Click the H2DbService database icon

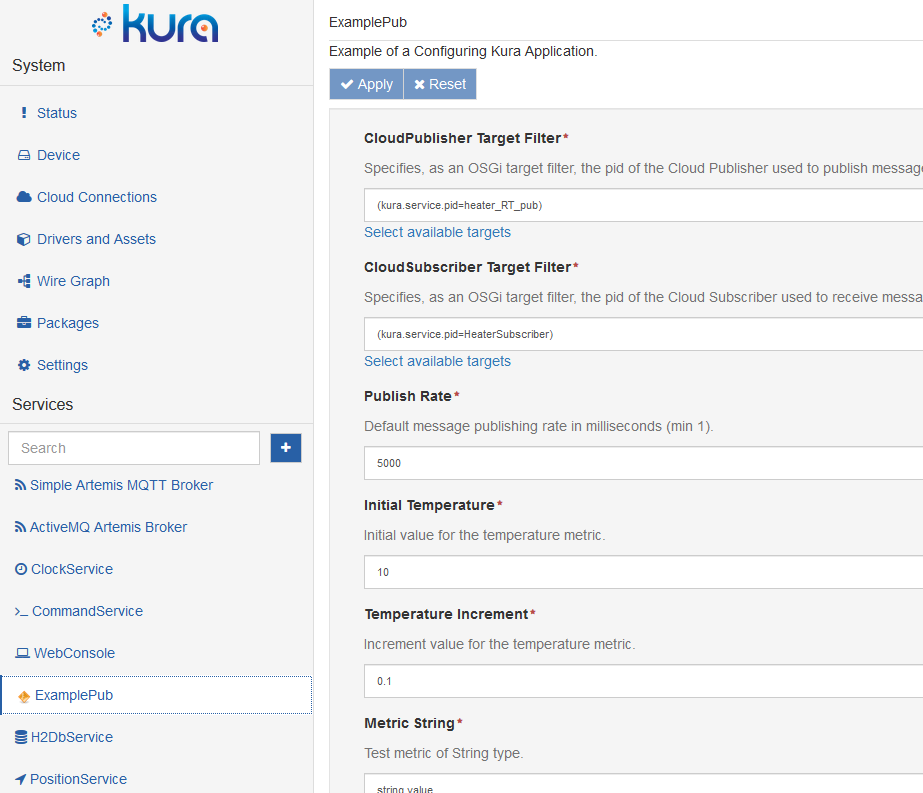pyautogui.click(x=21, y=737)
